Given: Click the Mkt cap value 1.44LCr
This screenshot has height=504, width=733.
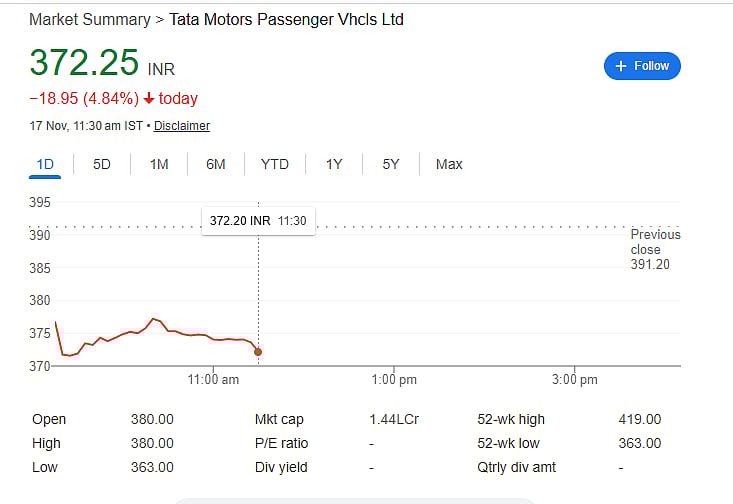Looking at the screenshot, I should pyautogui.click(x=394, y=419).
